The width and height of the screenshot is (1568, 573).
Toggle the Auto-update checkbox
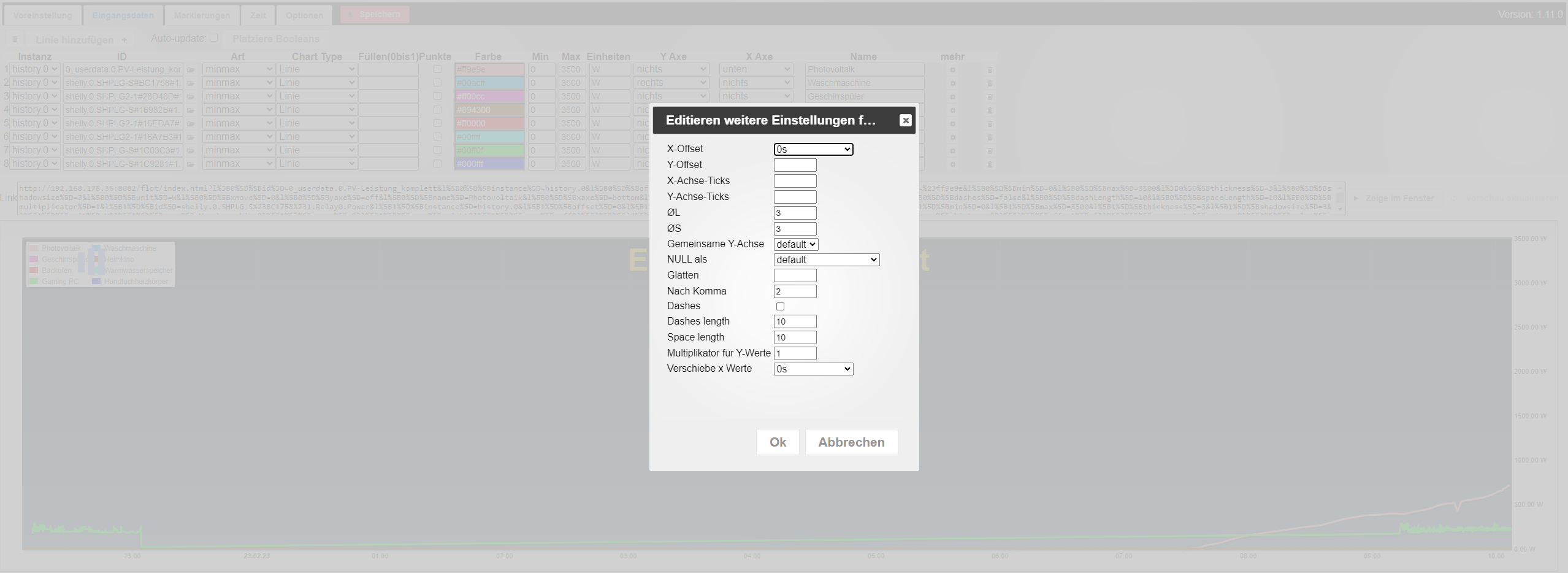point(213,38)
